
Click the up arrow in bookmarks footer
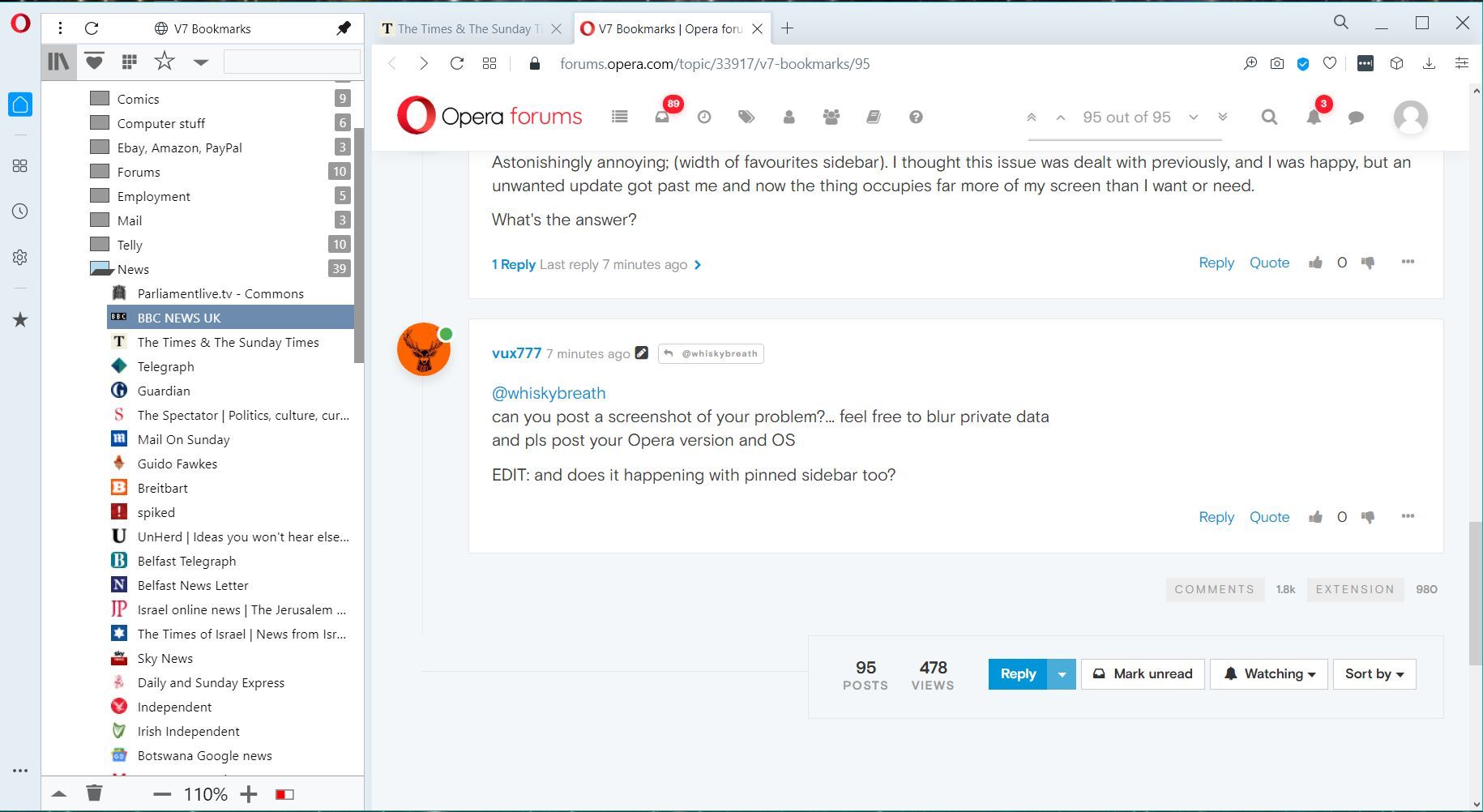pos(59,794)
